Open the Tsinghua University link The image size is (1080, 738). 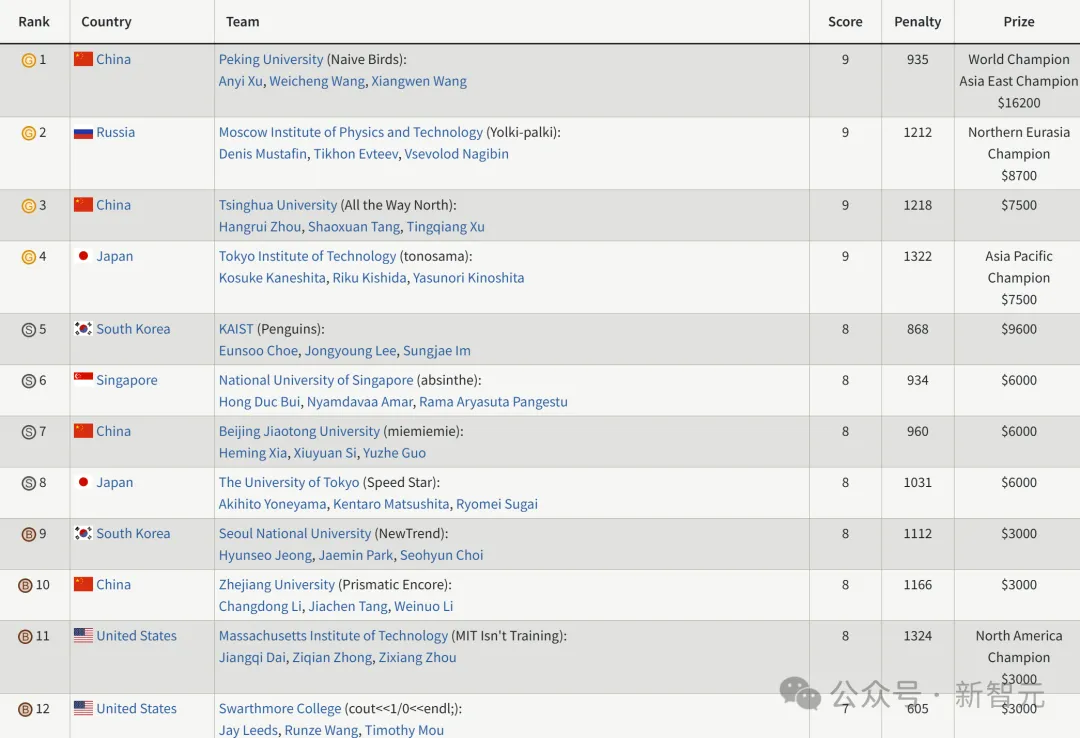pyautogui.click(x=278, y=205)
